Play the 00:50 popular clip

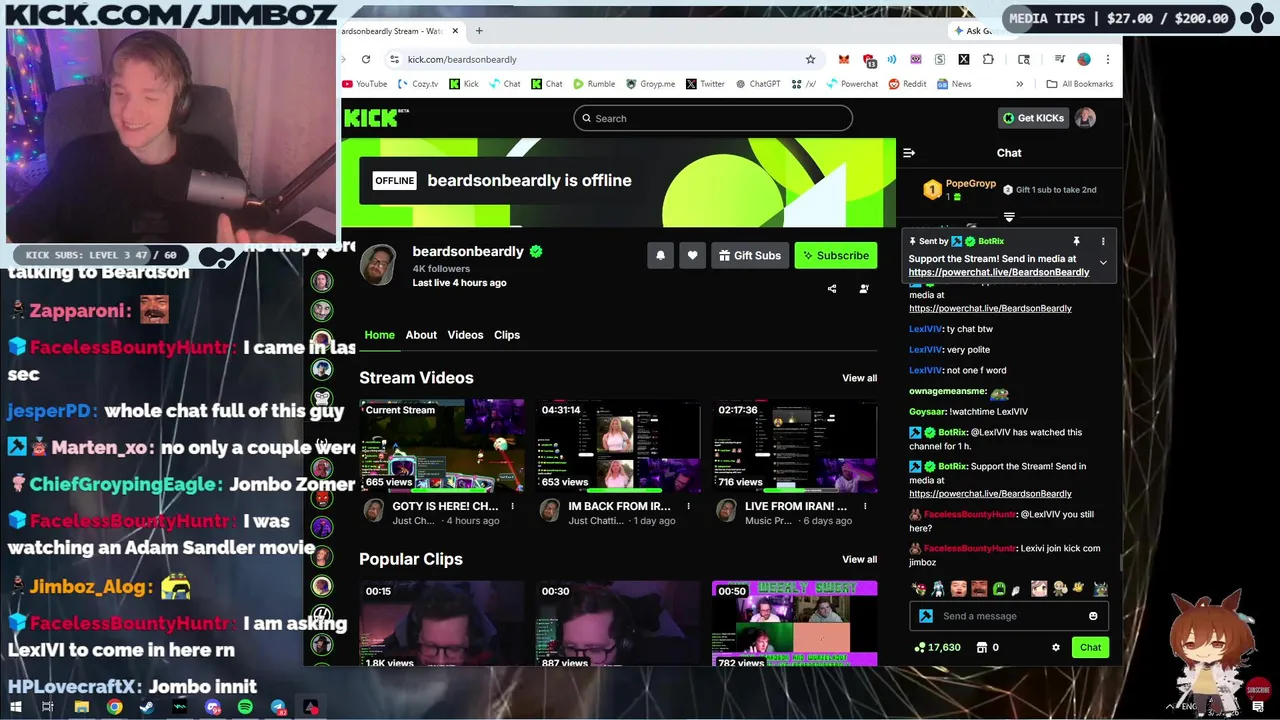click(x=795, y=623)
